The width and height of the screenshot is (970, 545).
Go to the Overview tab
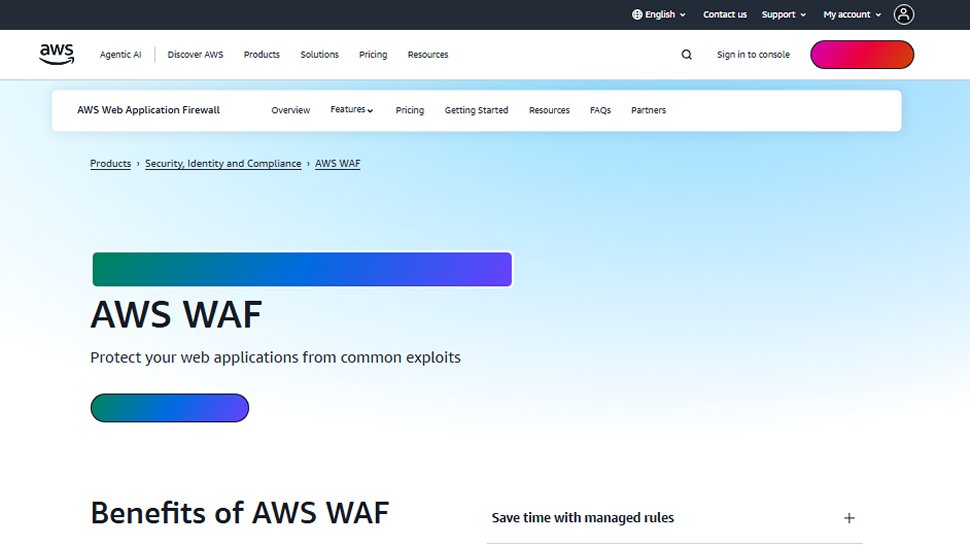point(291,110)
